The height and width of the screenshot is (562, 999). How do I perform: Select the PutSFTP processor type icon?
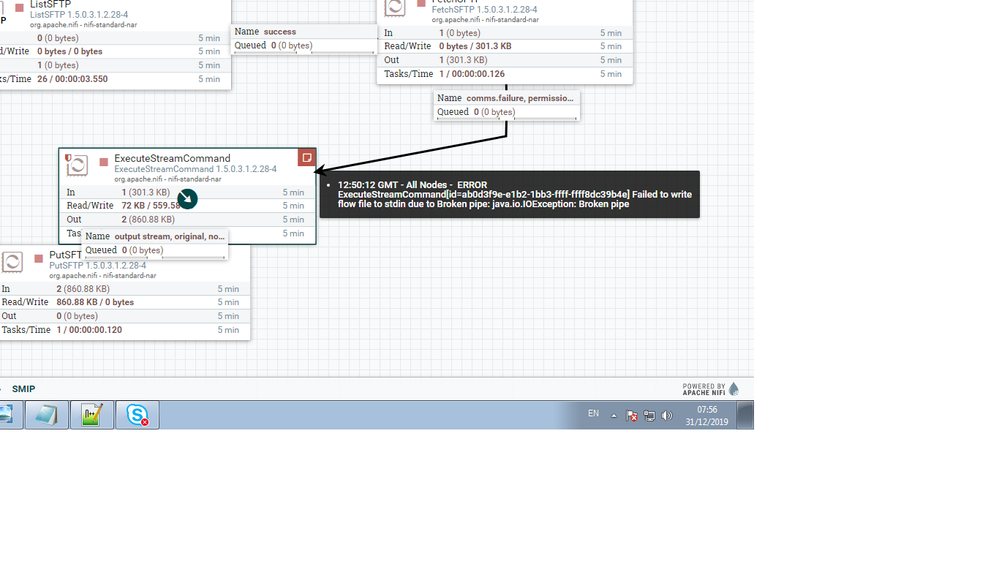12,262
